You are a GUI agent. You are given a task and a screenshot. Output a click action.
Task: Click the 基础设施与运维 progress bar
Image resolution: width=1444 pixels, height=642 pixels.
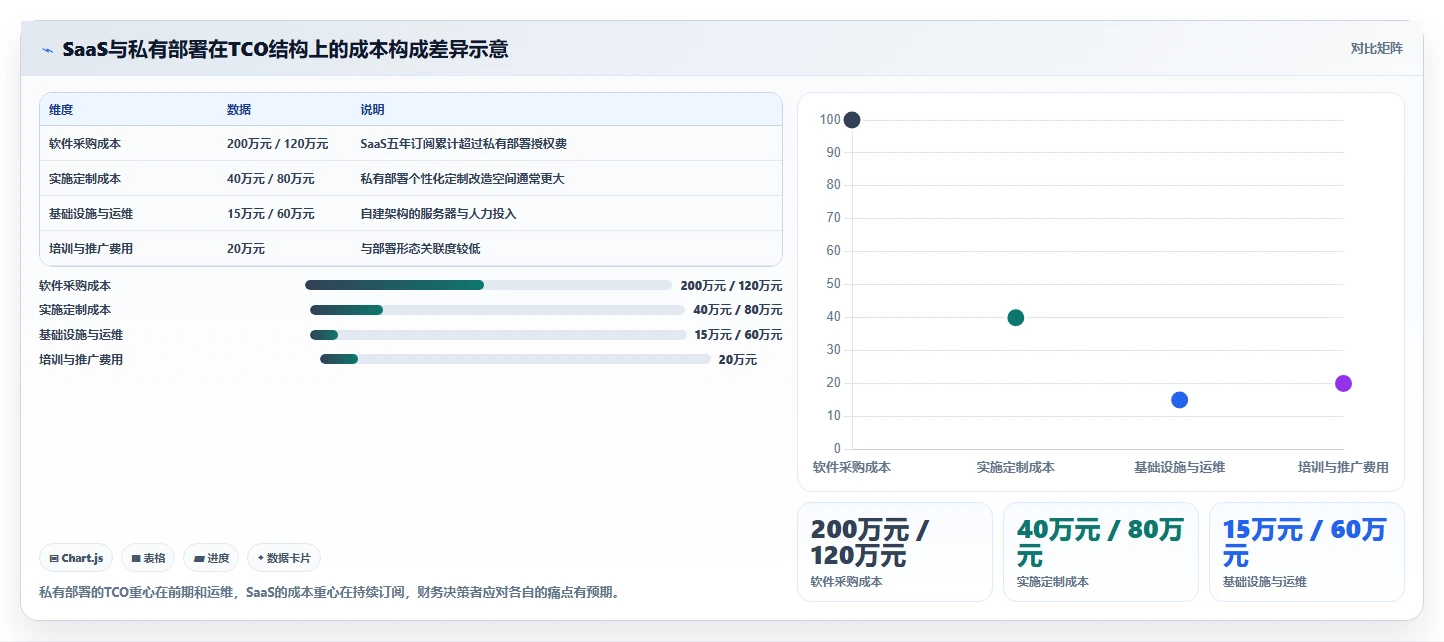(x=498, y=335)
